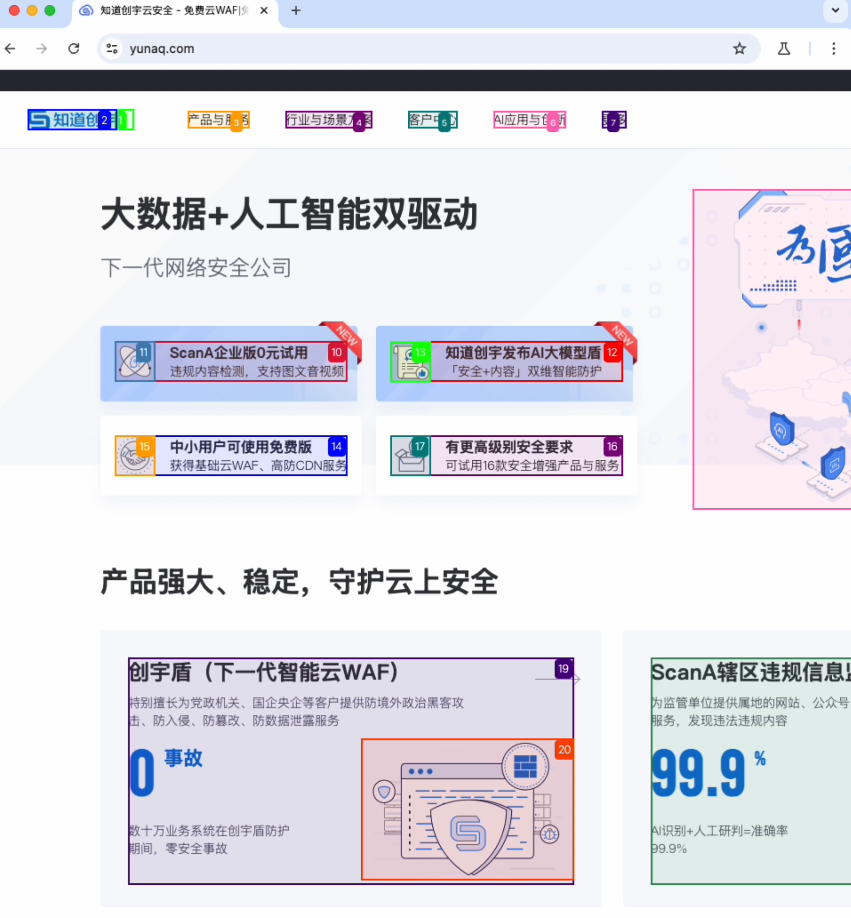
Task: Click the 知道创宇 logo in the header
Action: 72,120
